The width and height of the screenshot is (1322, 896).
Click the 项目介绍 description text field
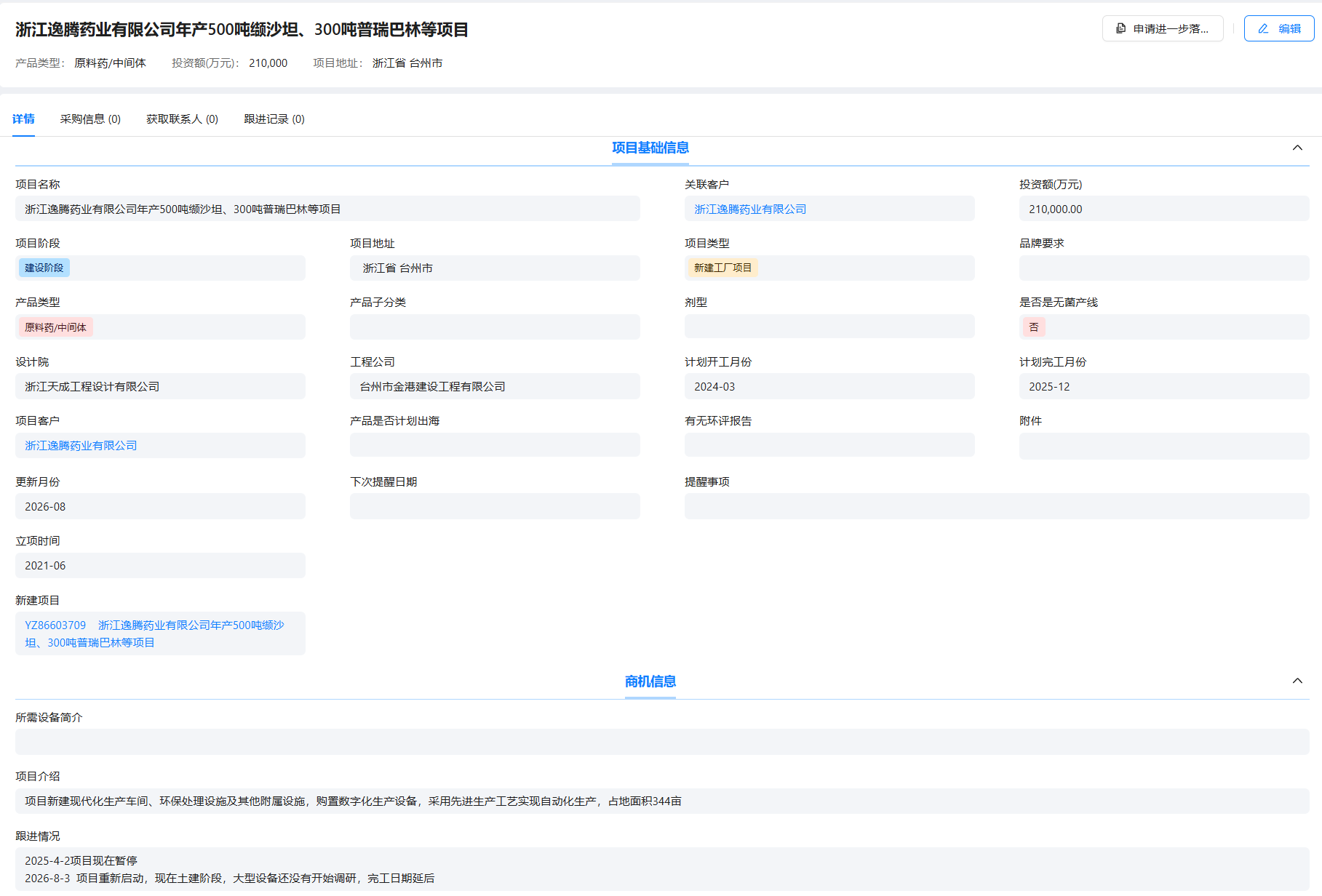pyautogui.click(x=662, y=801)
